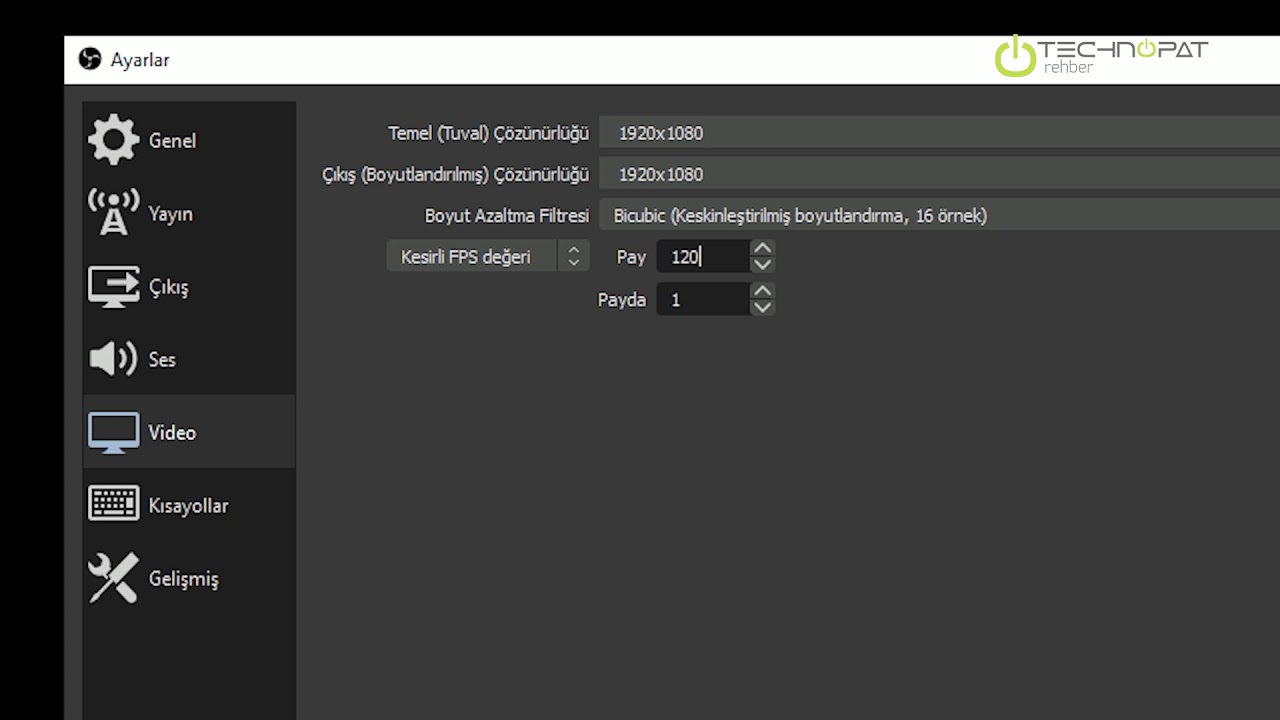Click the Boyut Azaltma Filtresi label

(x=507, y=215)
